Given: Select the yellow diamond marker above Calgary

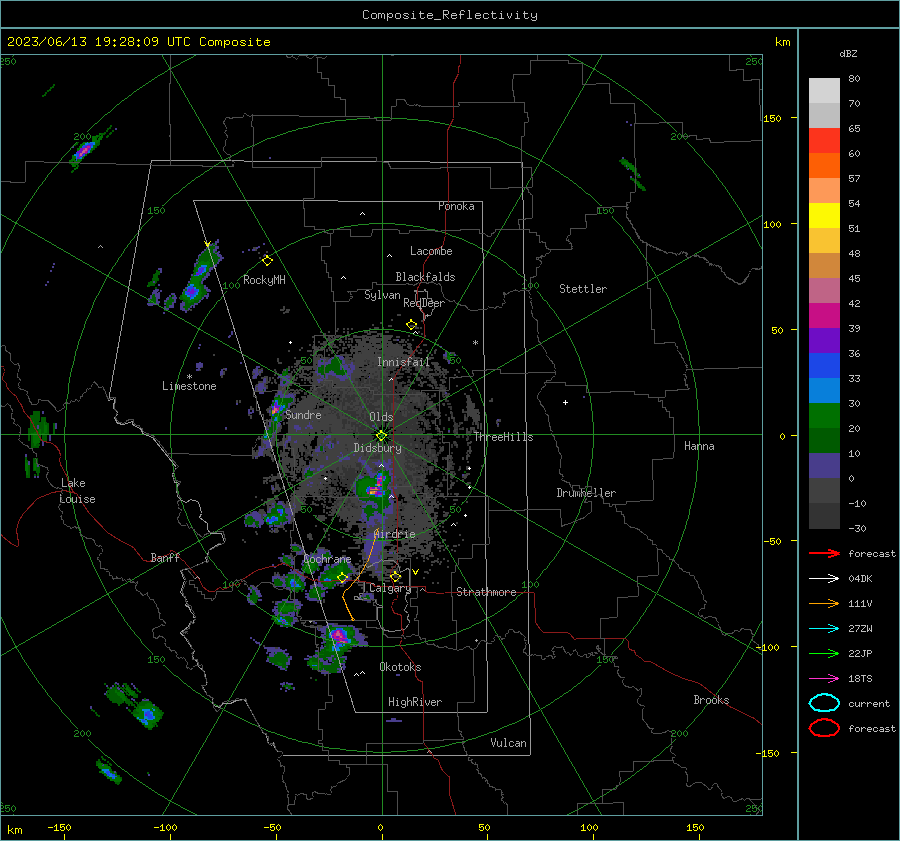Looking at the screenshot, I should tap(395, 576).
